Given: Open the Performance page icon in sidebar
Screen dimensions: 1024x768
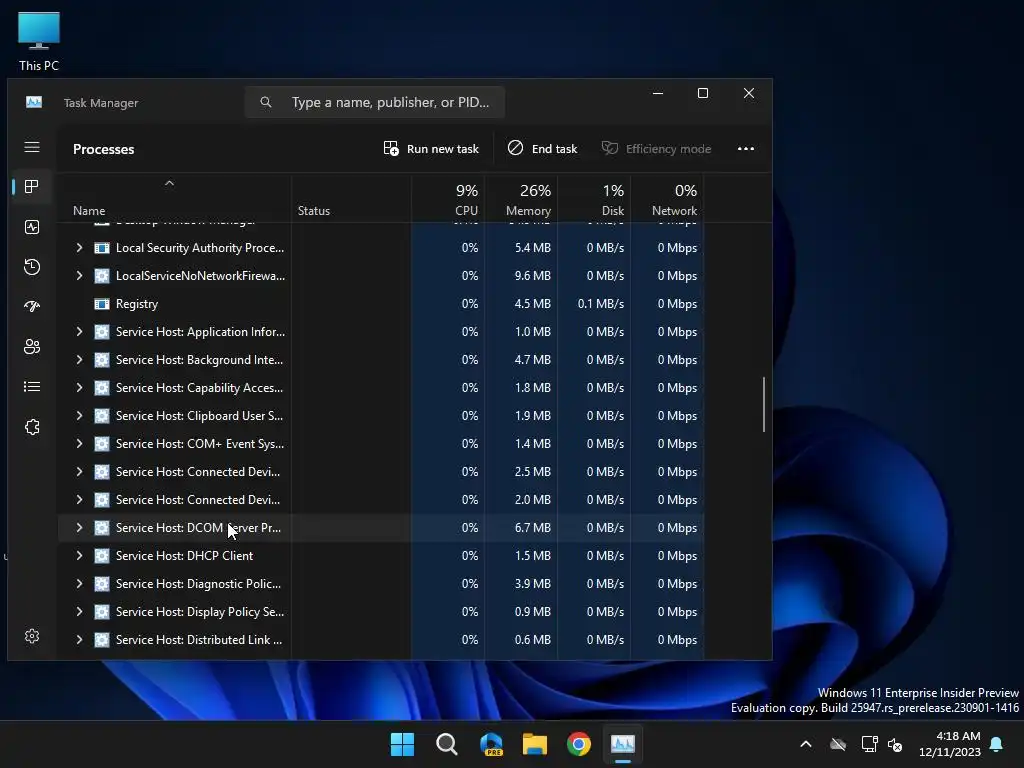Looking at the screenshot, I should (x=32, y=227).
